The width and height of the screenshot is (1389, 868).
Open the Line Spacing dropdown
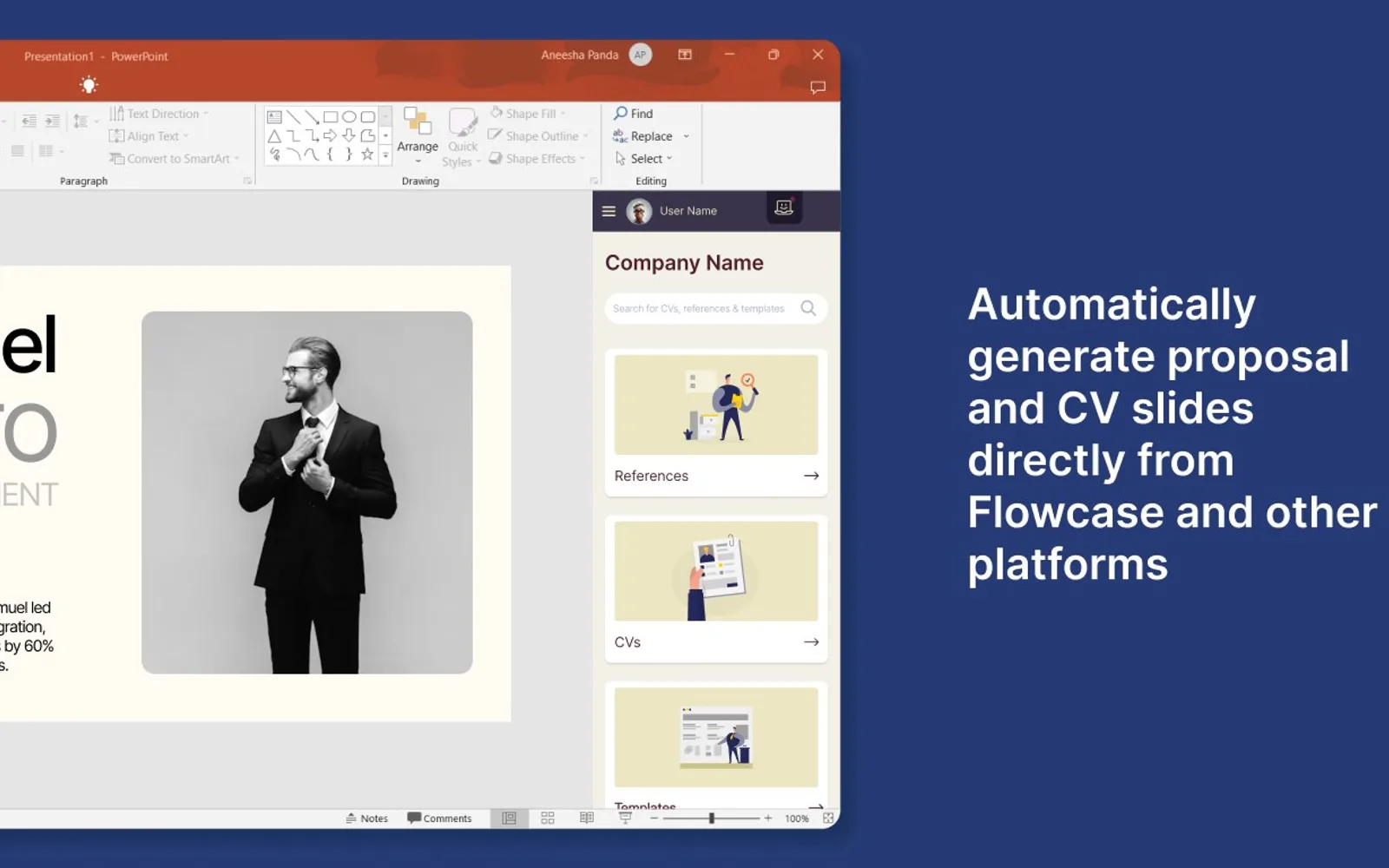coord(85,121)
